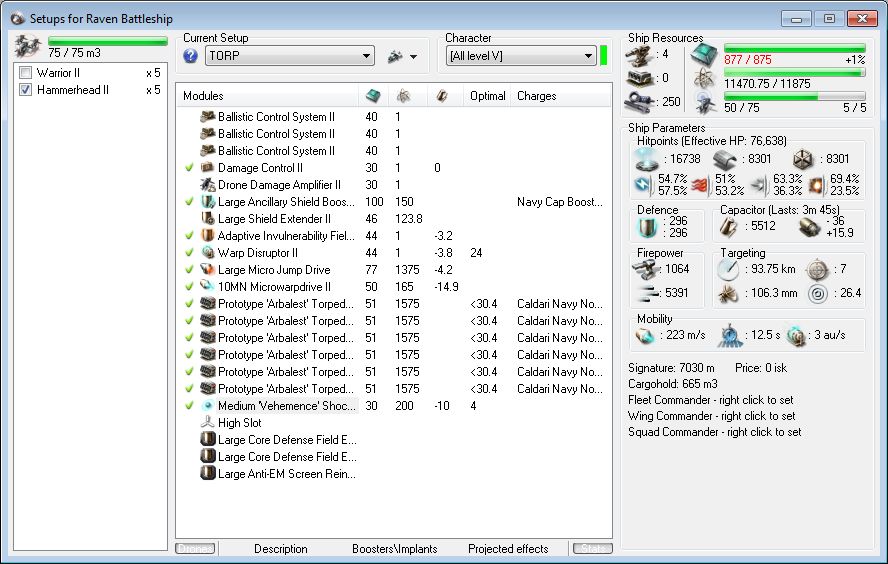
Task: Toggle Warp Disruptor II active checkmark
Action: click(189, 253)
